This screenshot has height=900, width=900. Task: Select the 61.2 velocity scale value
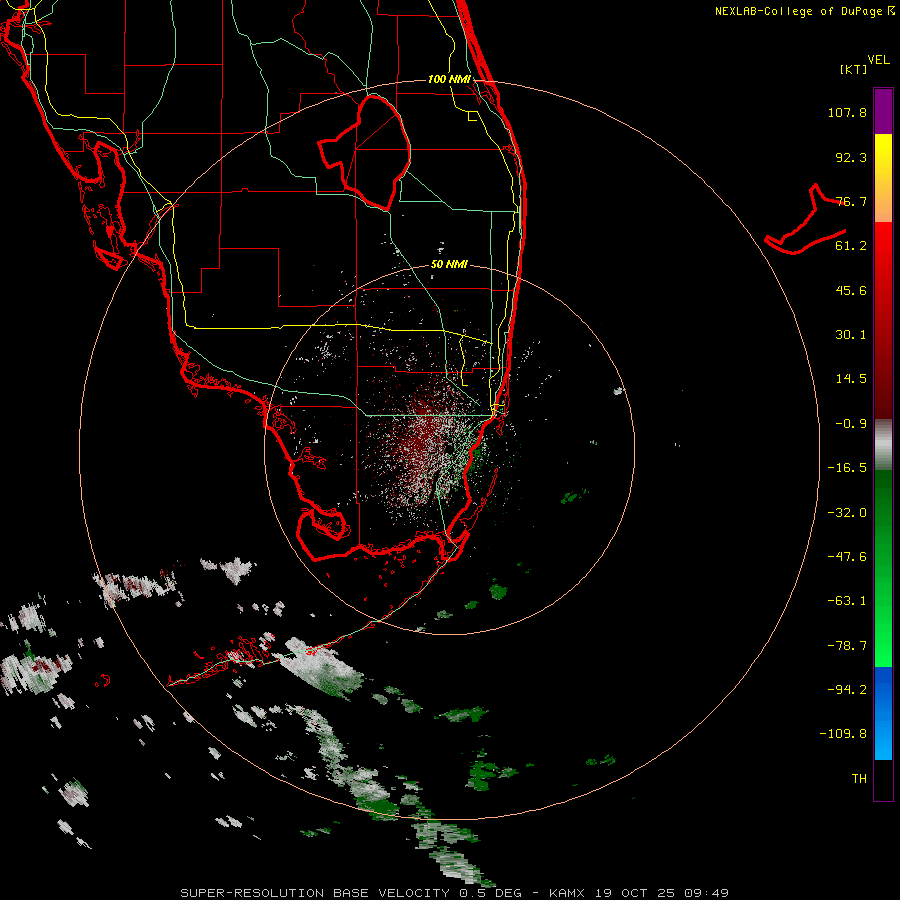pyautogui.click(x=851, y=246)
